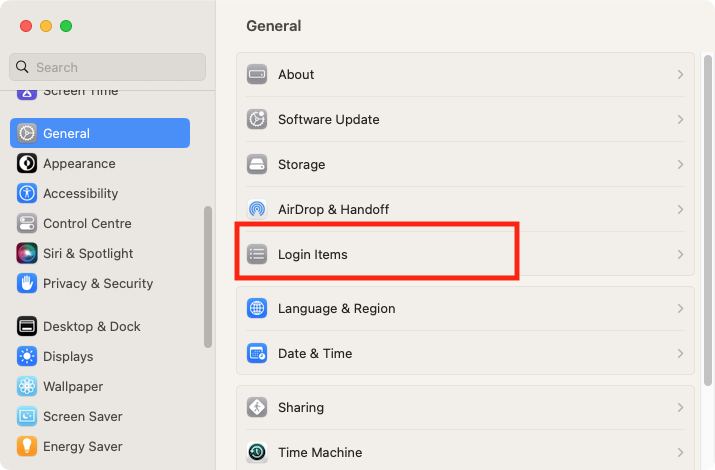Click the Search input field

(108, 67)
